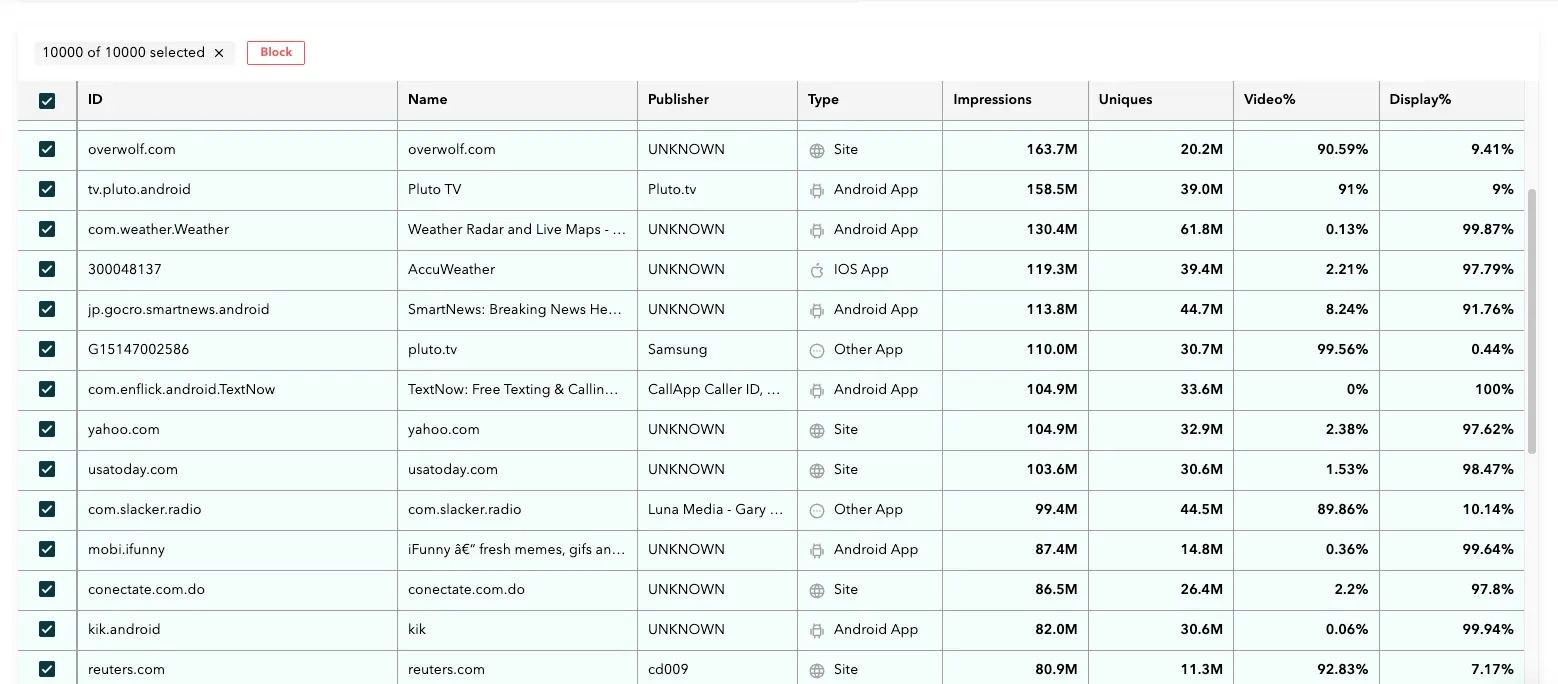
Task: Sort by the Display% column header
Action: [1452, 100]
